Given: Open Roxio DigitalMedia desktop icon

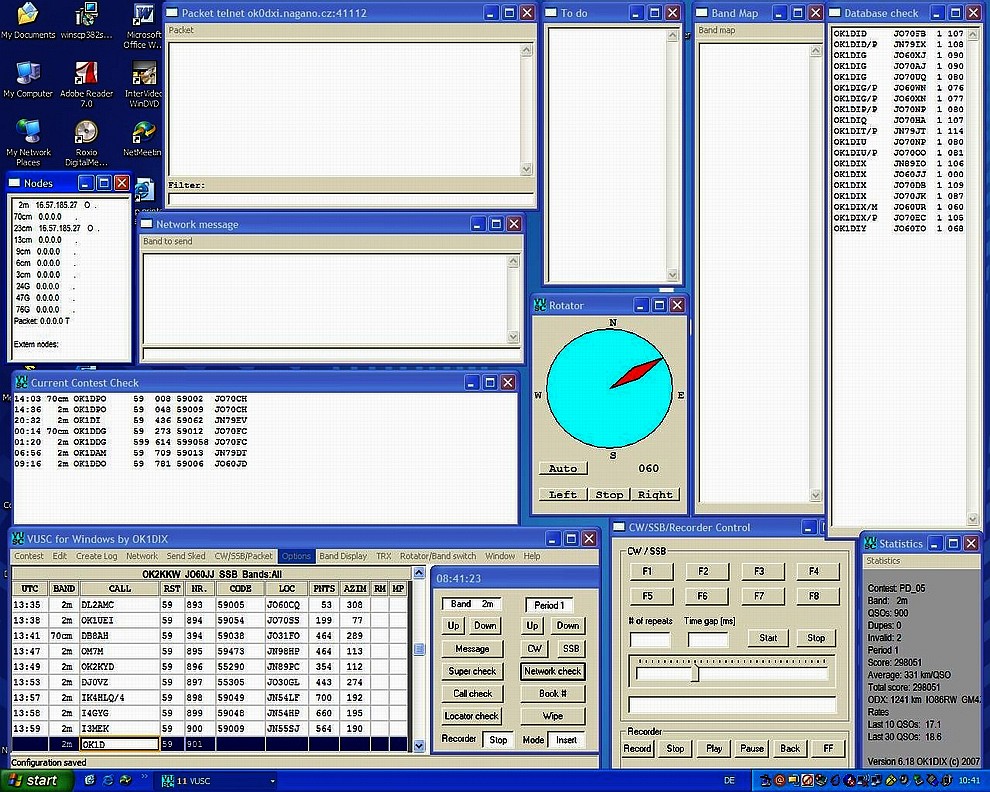Looking at the screenshot, I should tap(86, 143).
